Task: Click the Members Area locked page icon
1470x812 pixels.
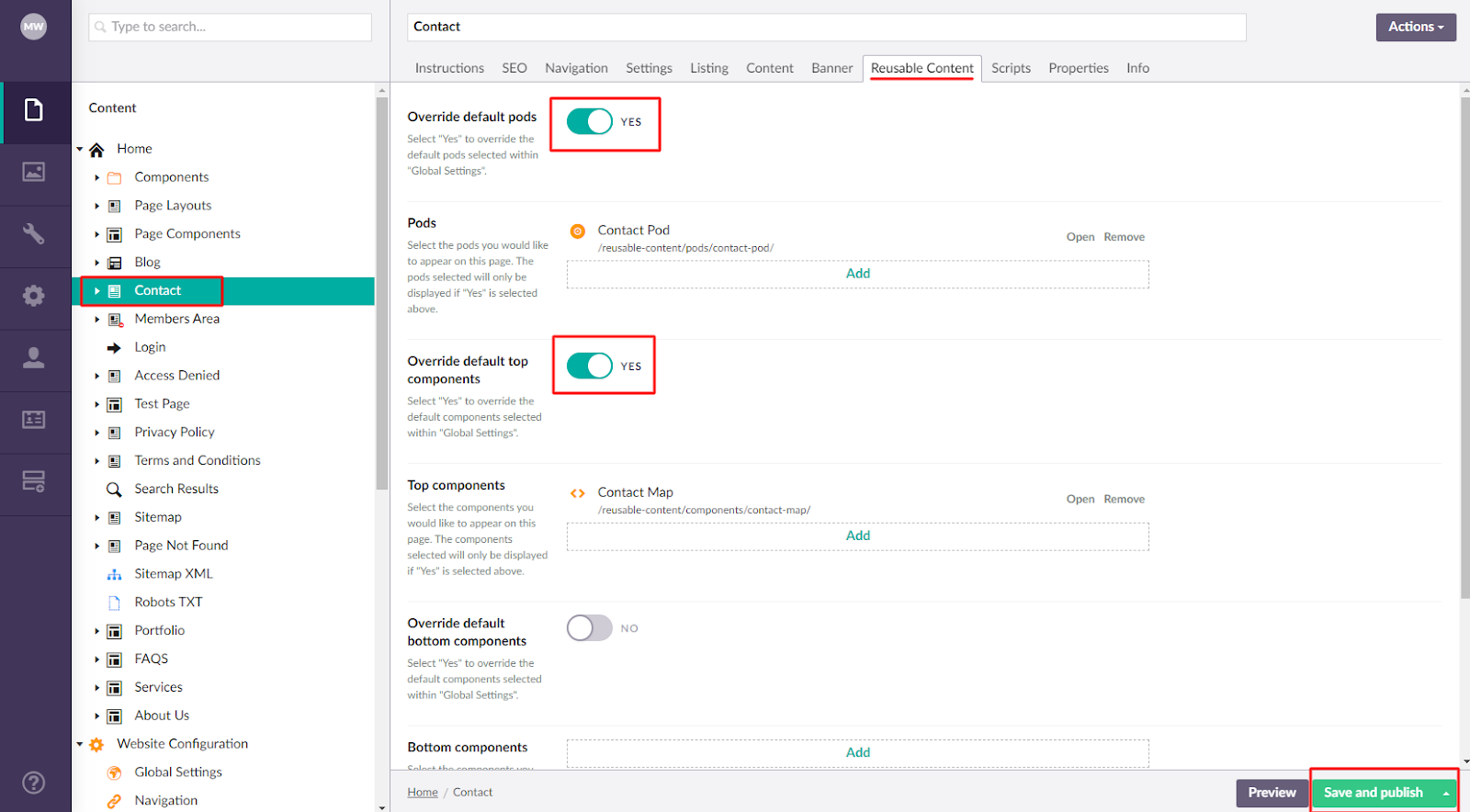Action: 115,320
